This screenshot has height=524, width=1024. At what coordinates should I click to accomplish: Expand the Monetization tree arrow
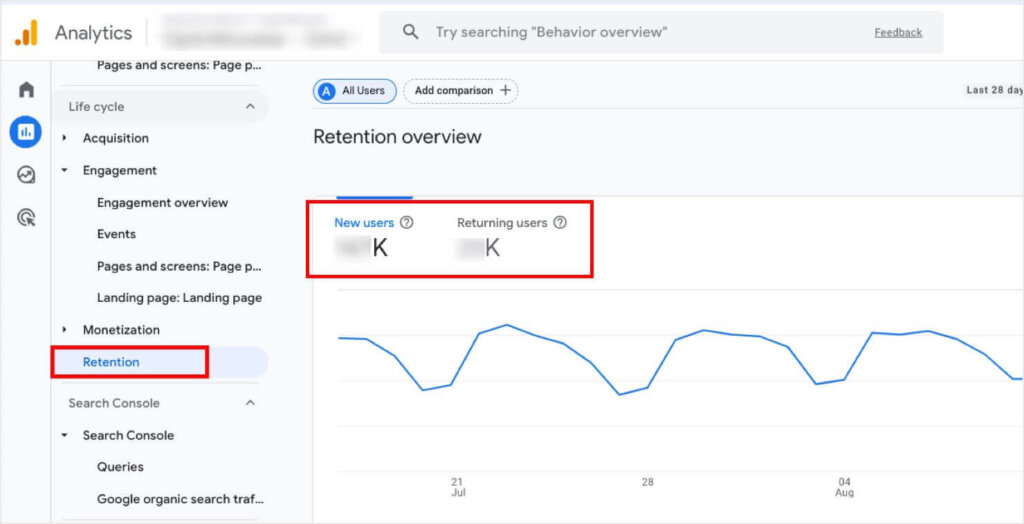64,330
